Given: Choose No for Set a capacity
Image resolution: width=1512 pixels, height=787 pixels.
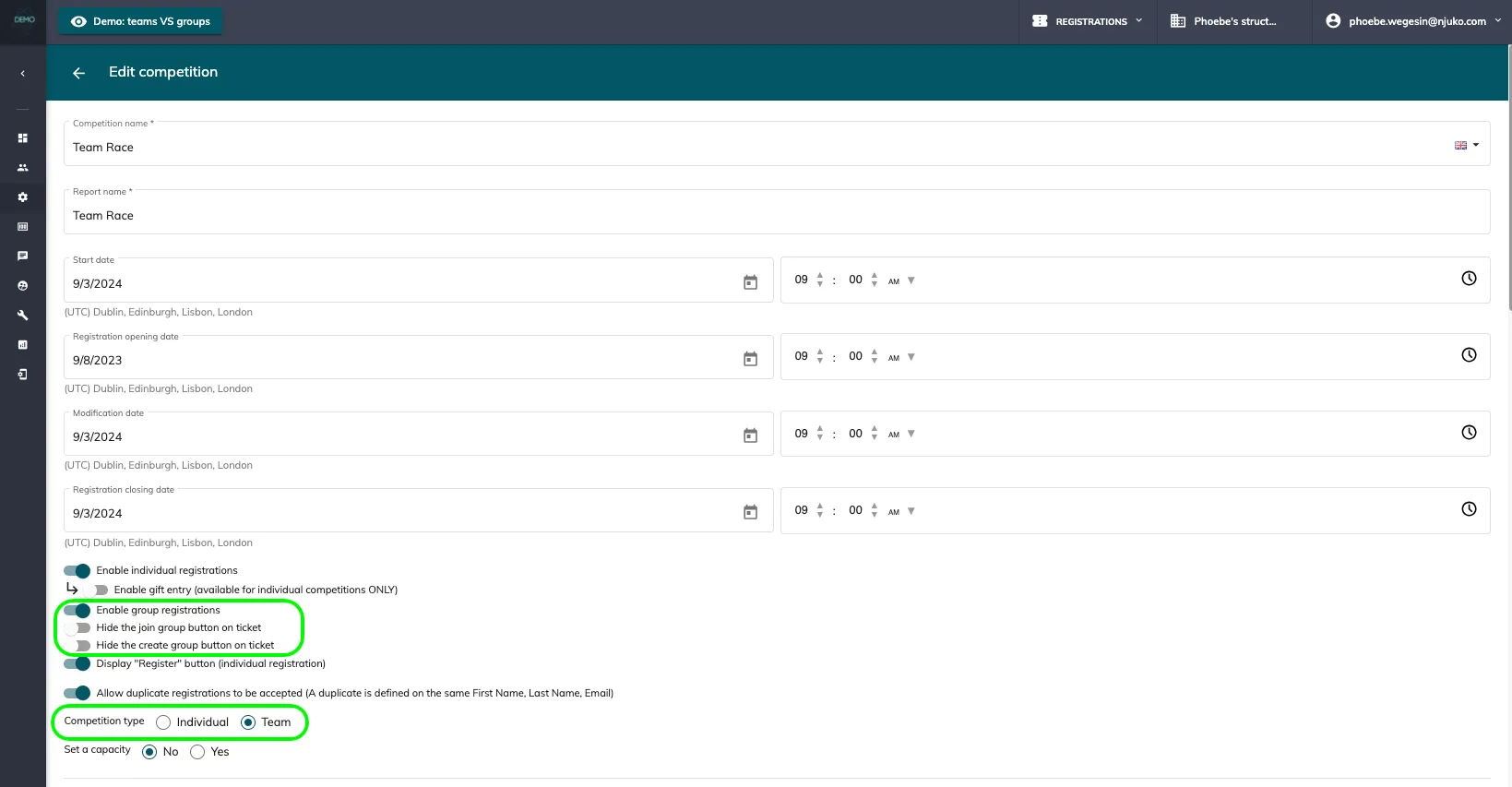Looking at the screenshot, I should [x=149, y=752].
